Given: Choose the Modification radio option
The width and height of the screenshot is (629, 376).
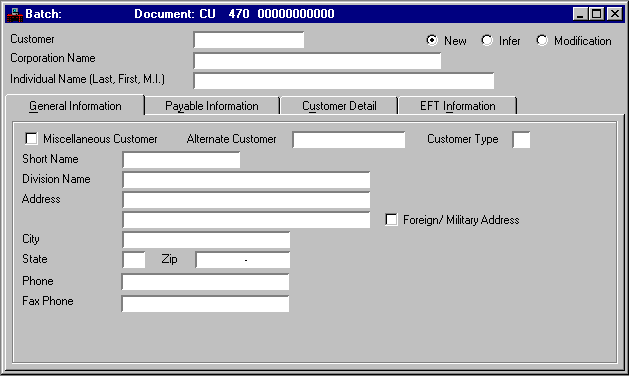Looking at the screenshot, I should tap(542, 40).
